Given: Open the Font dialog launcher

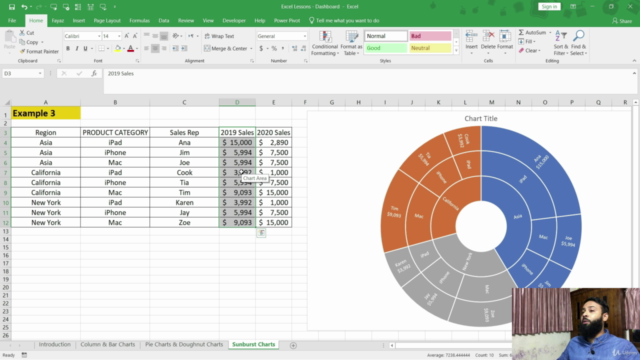Looking at the screenshot, I should click(137, 61).
